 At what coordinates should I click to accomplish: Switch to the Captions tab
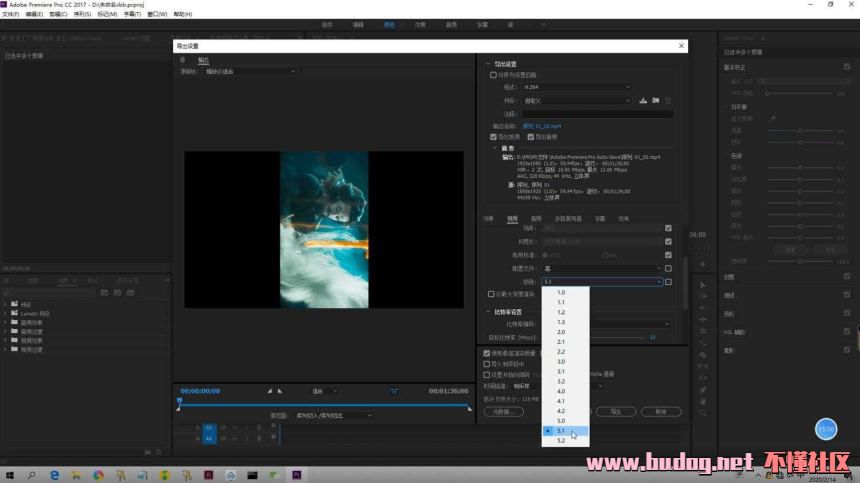[x=599, y=219]
